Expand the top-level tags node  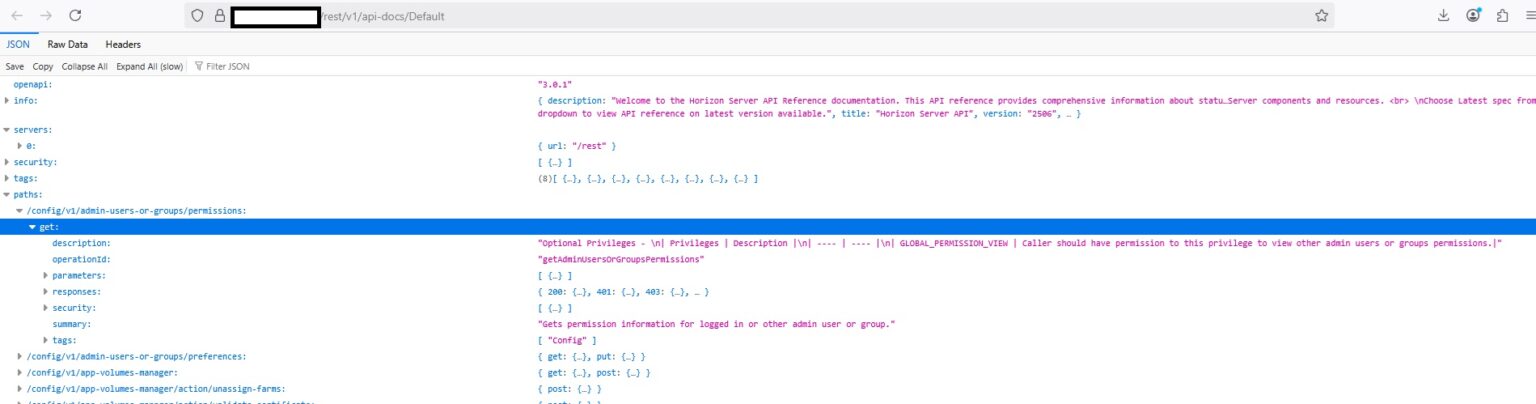(x=8, y=178)
